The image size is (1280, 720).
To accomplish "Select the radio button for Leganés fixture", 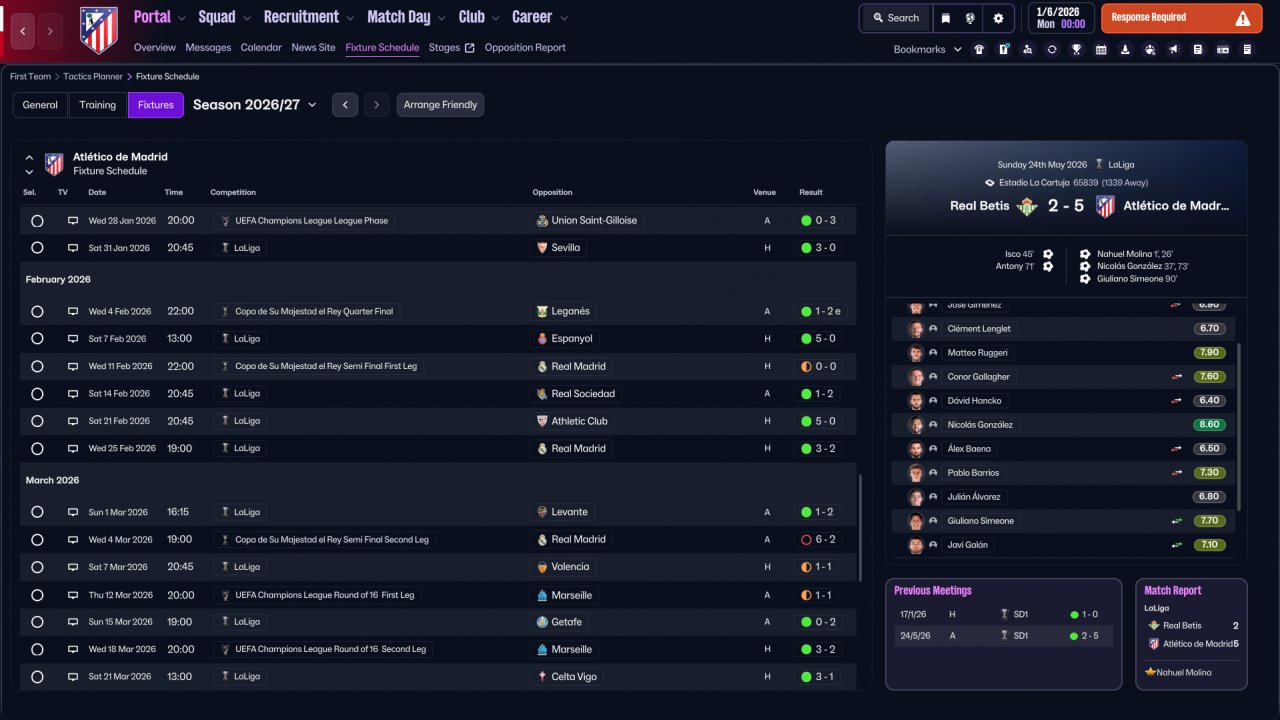I will tap(37, 312).
